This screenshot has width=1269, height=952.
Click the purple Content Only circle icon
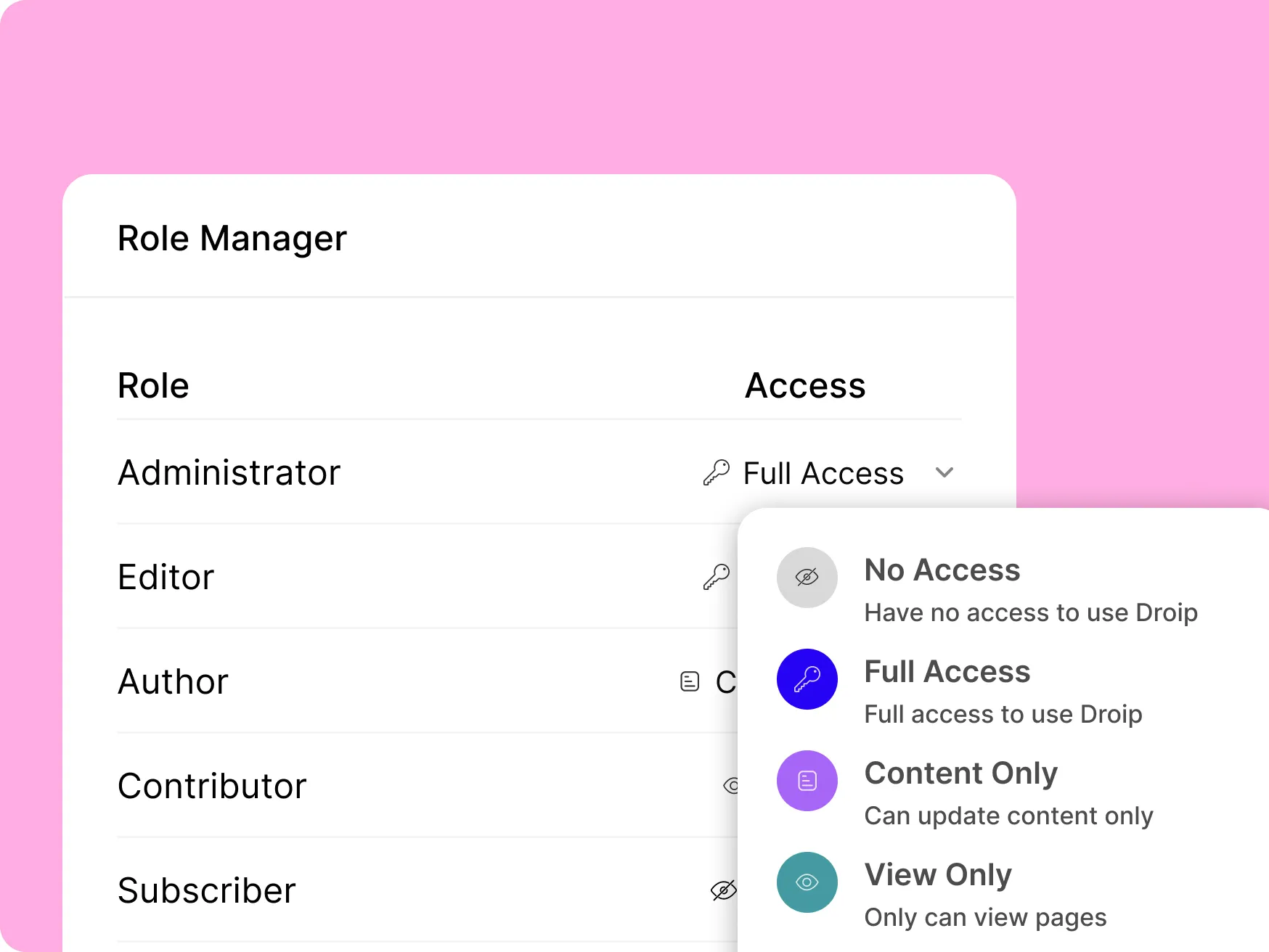coord(807,781)
